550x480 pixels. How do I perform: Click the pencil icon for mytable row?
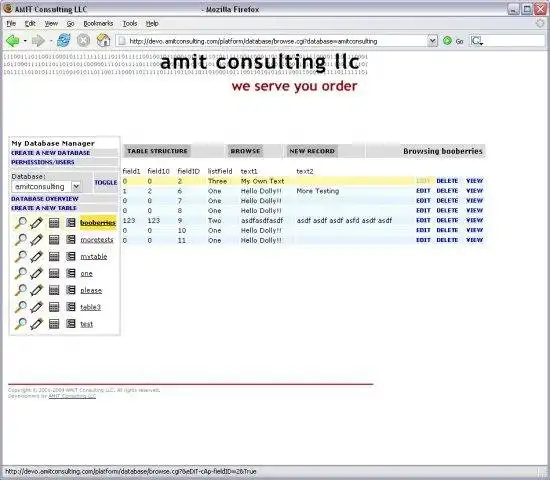coord(36,256)
